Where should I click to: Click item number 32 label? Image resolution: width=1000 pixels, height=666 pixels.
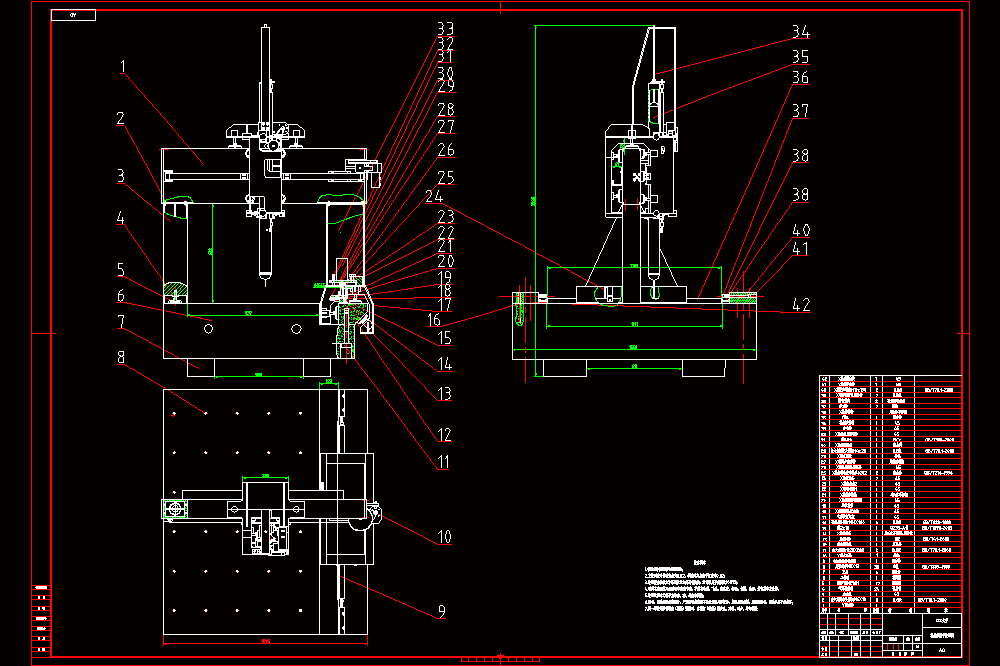point(446,43)
